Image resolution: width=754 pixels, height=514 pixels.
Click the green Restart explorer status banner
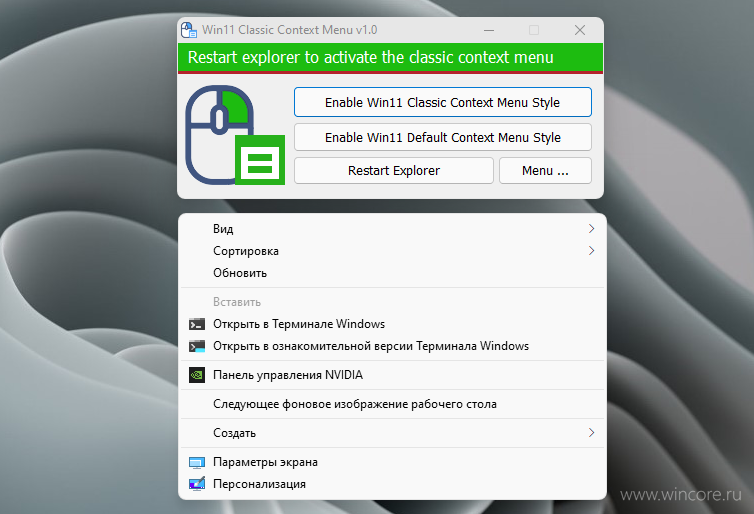[390, 58]
